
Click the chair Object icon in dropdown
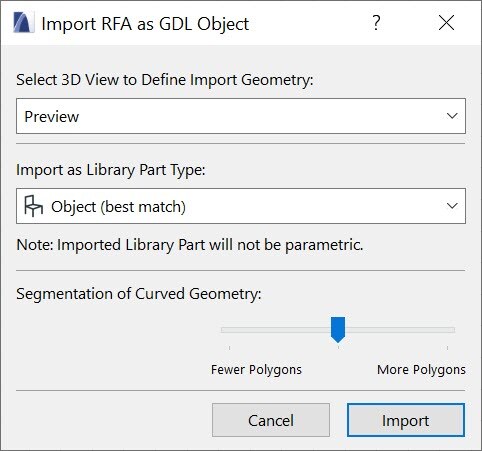point(33,206)
